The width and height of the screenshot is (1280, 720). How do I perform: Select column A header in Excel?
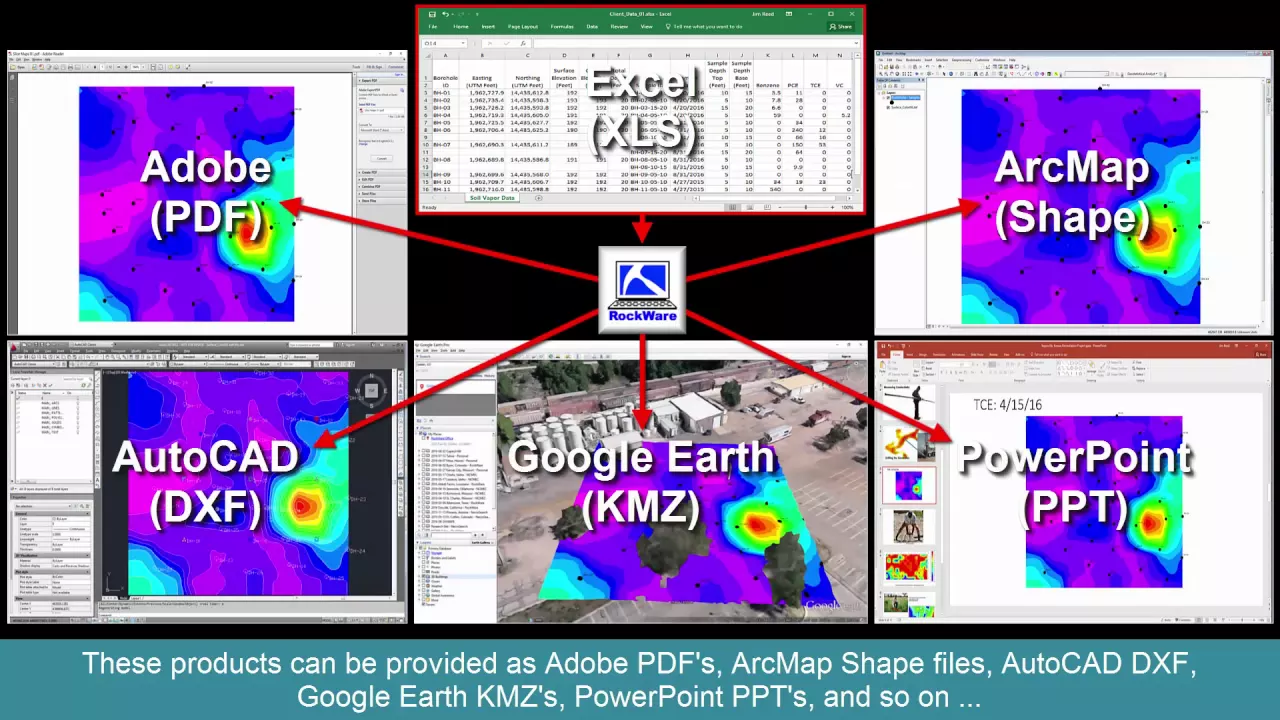446,55
